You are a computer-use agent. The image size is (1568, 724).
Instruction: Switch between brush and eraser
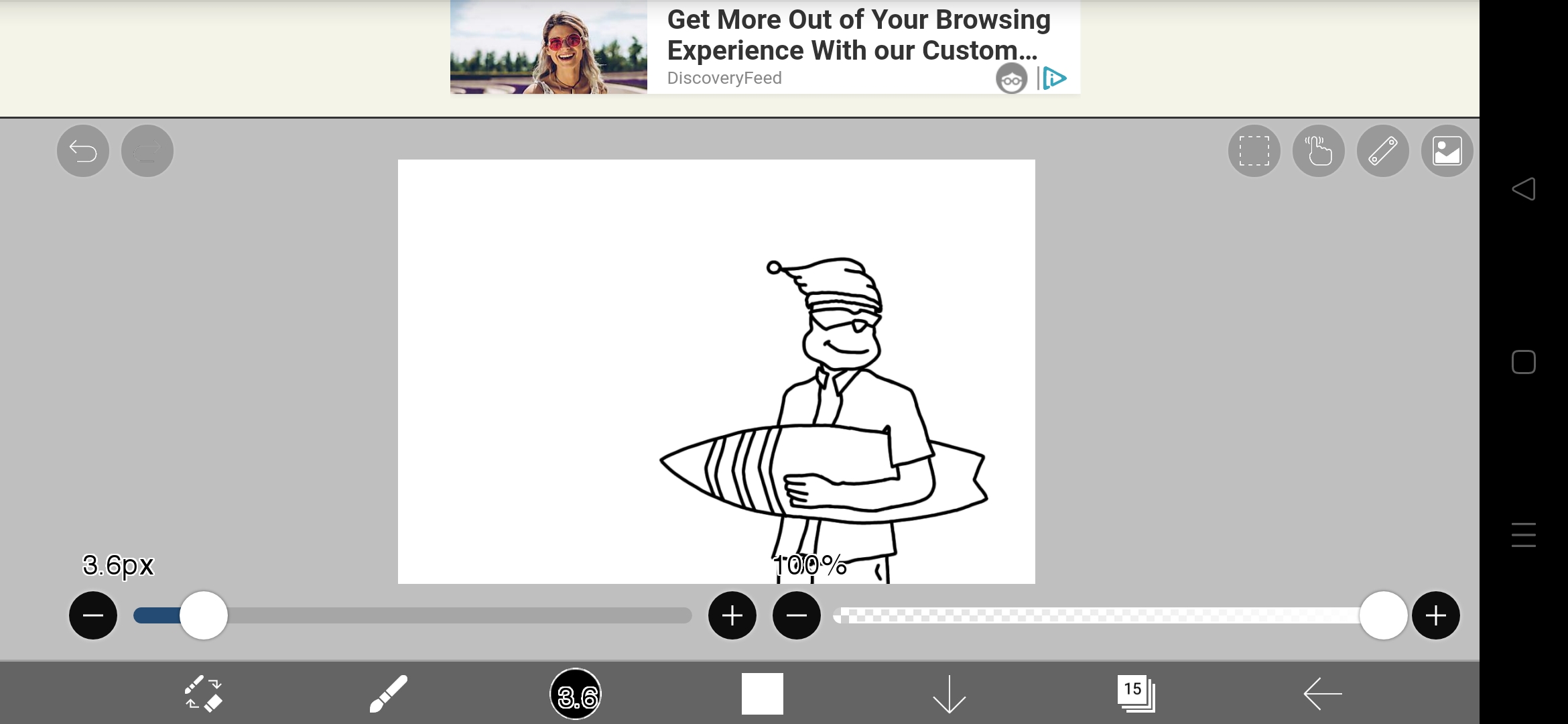[203, 694]
